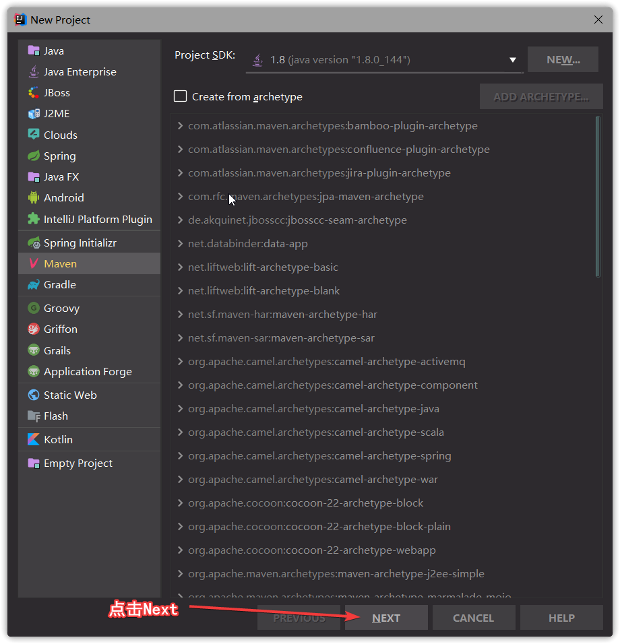Expand maven-archetype-sar entry
This screenshot has height=644, width=620.
click(180, 338)
